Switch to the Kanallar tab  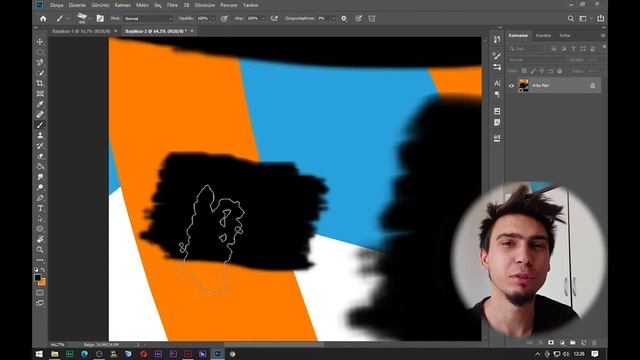pyautogui.click(x=543, y=36)
